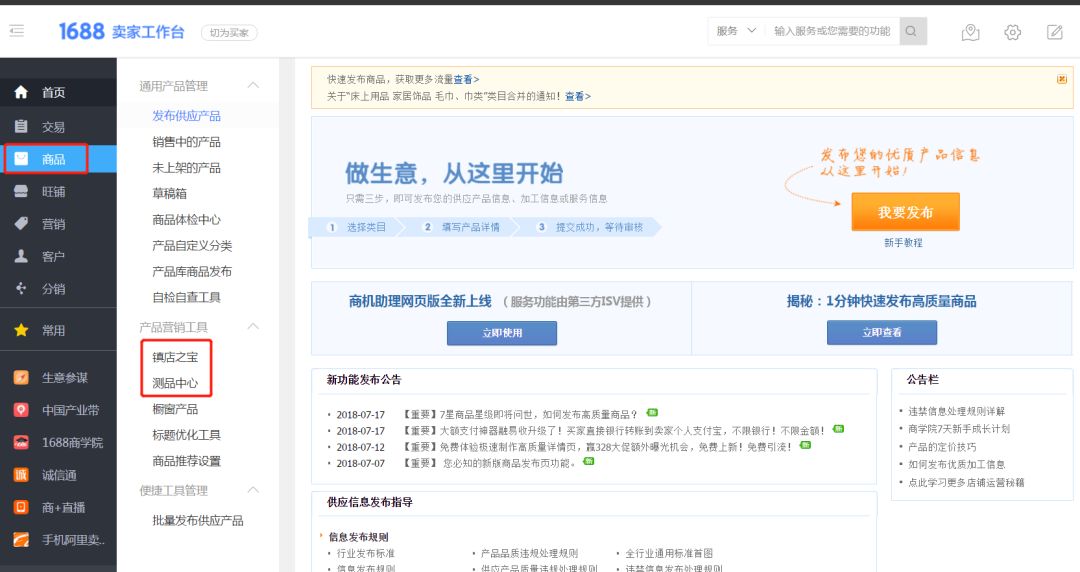Screen dimensions: 1080x572
Task: Open 商品推荐设置 menu item
Action: 187,461
